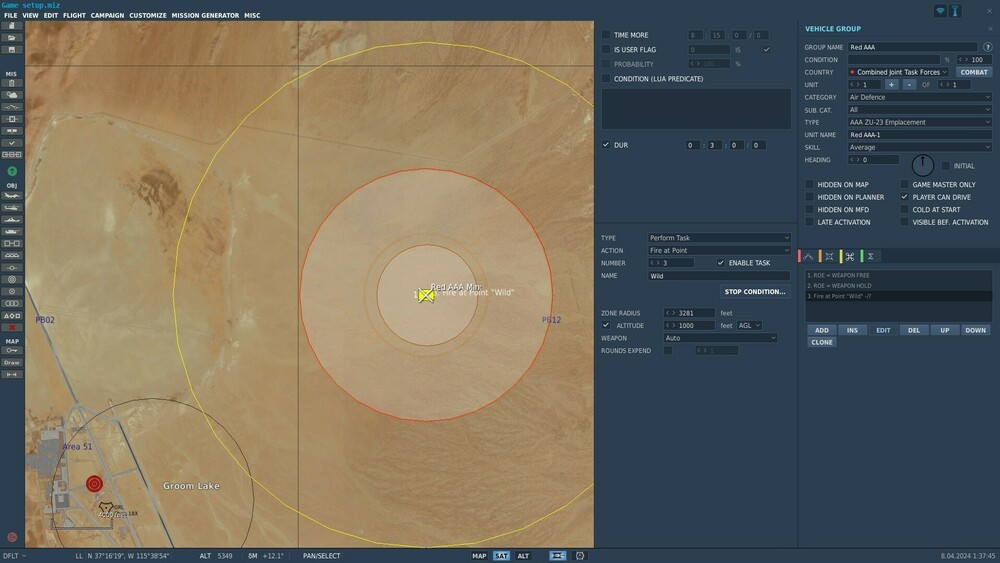Open the SKILL dropdown set to Average
1000x563 pixels.
pyautogui.click(x=919, y=147)
